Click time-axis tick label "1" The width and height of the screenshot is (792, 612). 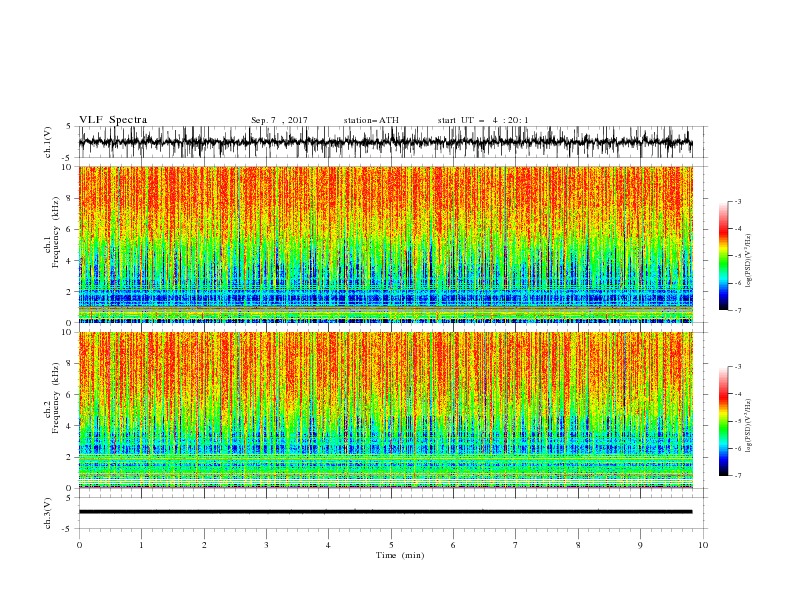(141, 545)
